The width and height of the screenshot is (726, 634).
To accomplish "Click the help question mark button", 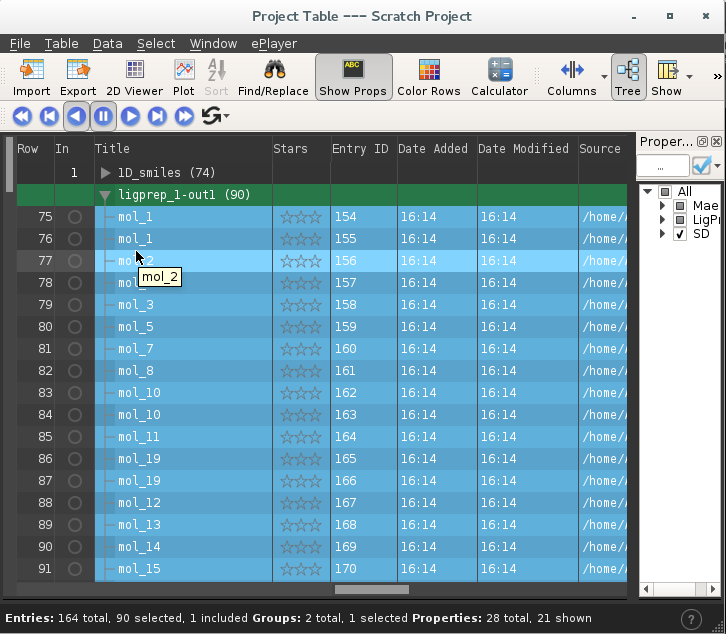I will tap(690, 619).
